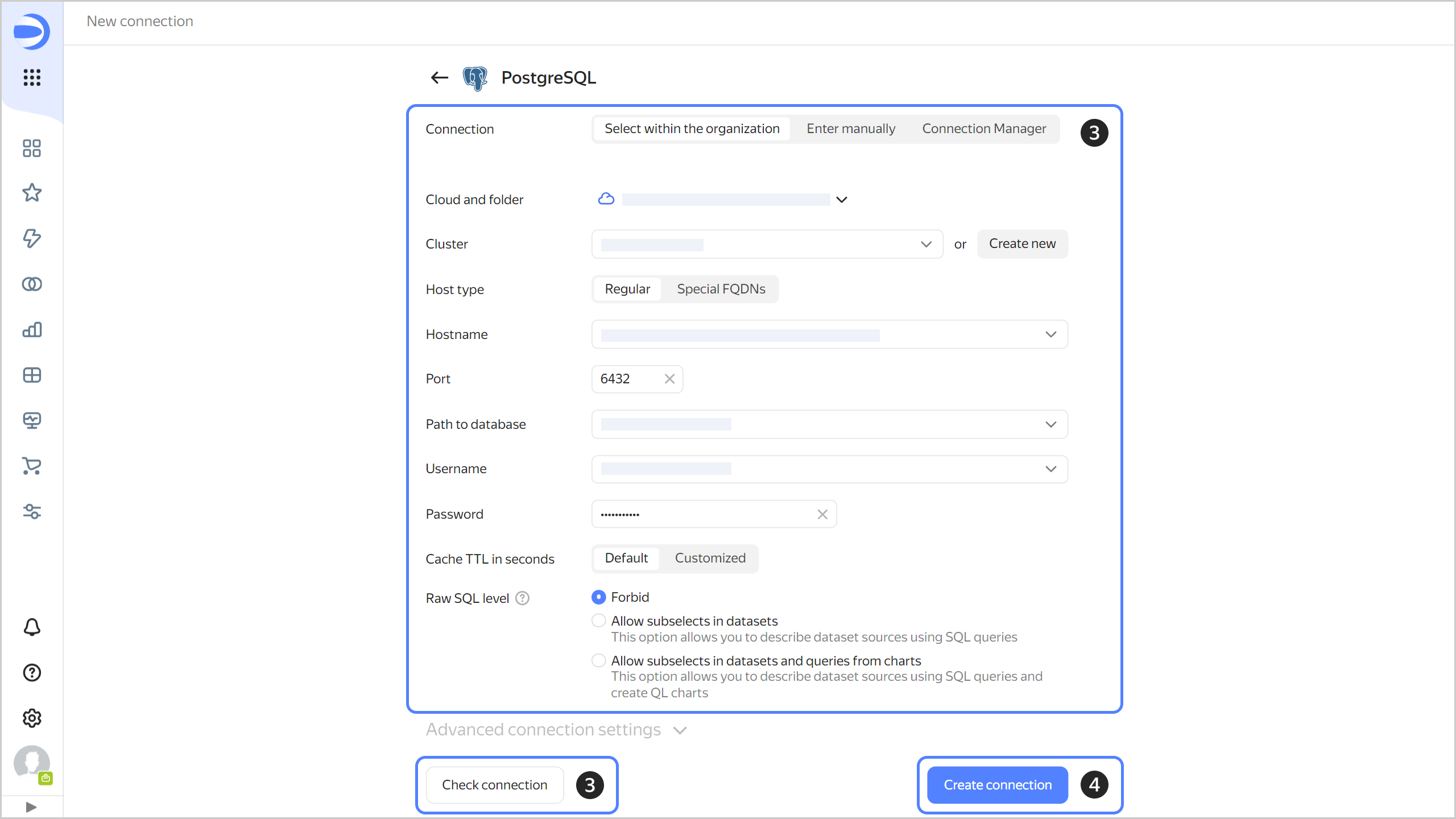1456x819 pixels.
Task: Select Customized Cache TTL option
Action: [709, 558]
